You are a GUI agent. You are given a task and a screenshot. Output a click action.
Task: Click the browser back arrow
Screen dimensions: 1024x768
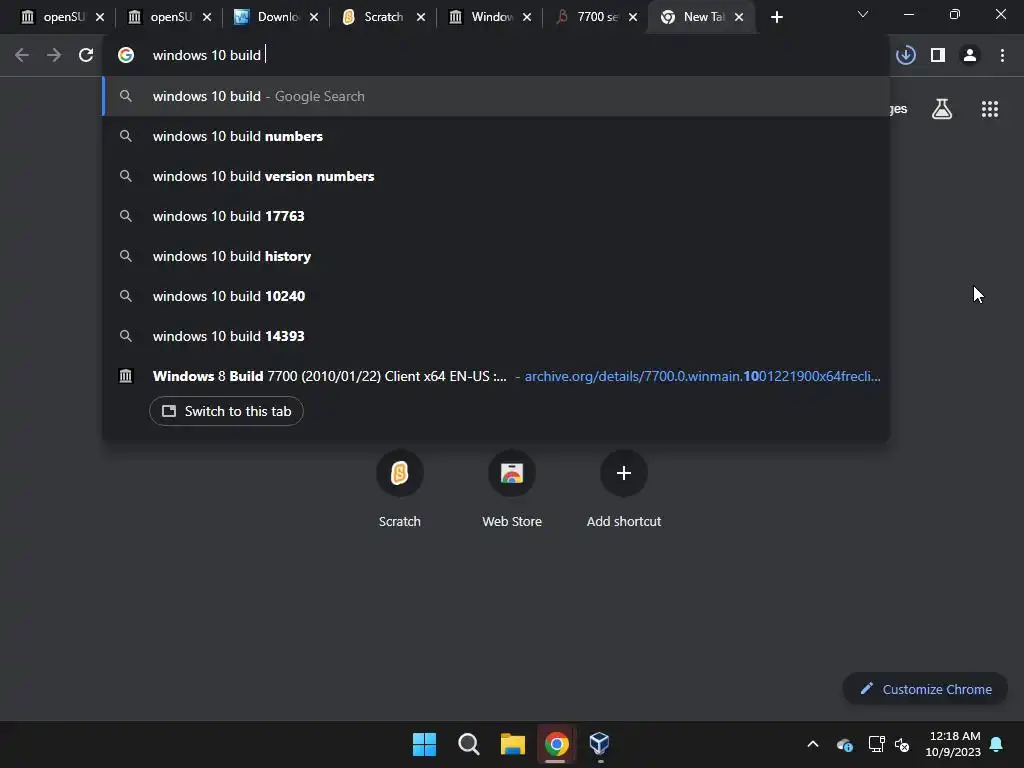pyautogui.click(x=22, y=55)
